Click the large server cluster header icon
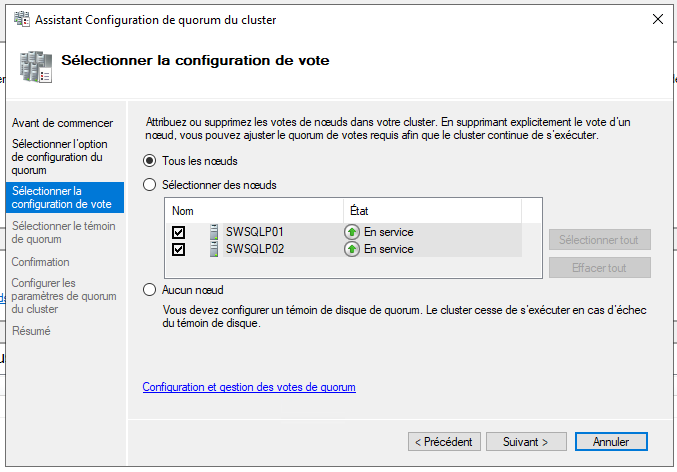Image resolution: width=677 pixels, height=472 pixels. [x=36, y=67]
